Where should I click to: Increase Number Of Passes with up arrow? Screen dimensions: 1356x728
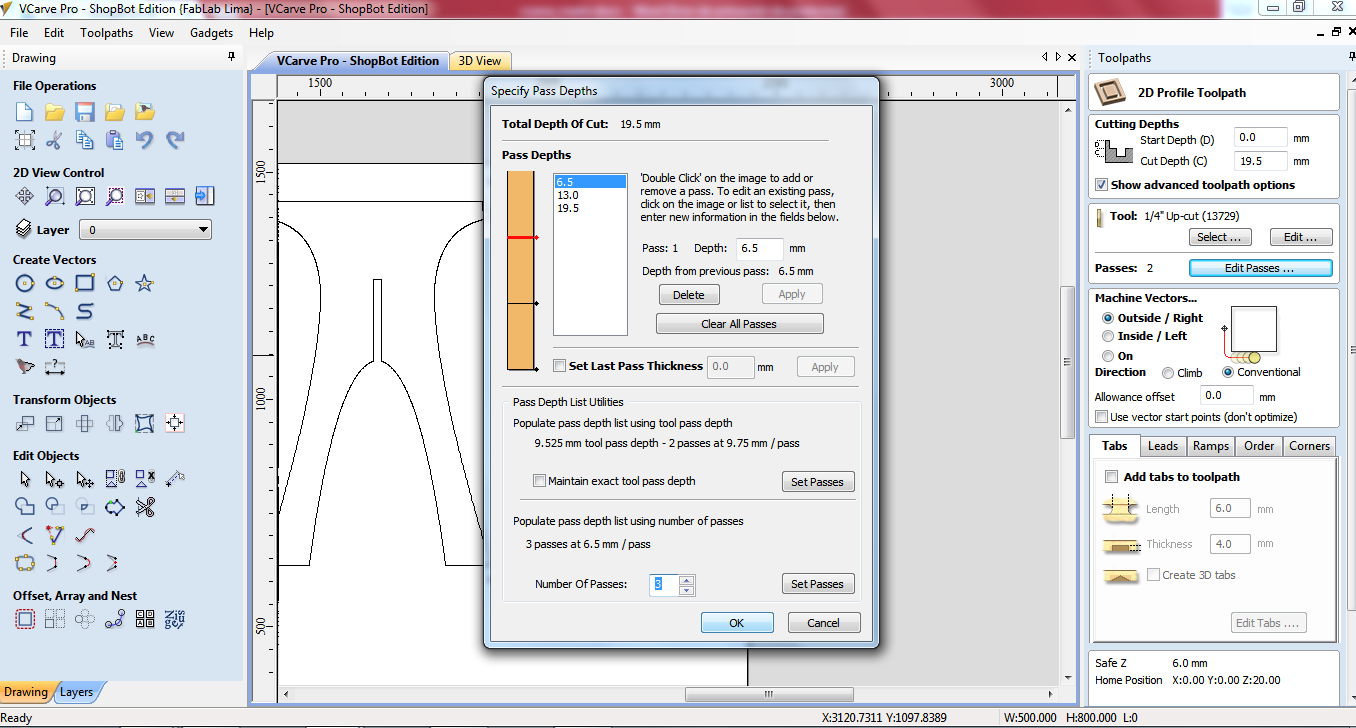click(x=686, y=580)
